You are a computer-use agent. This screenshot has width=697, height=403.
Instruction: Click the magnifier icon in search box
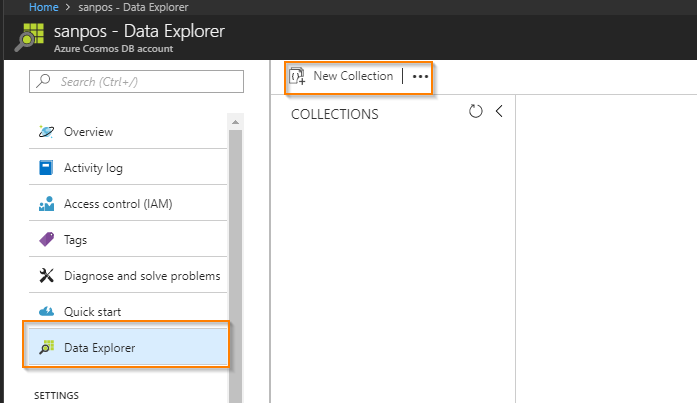pyautogui.click(x=44, y=81)
